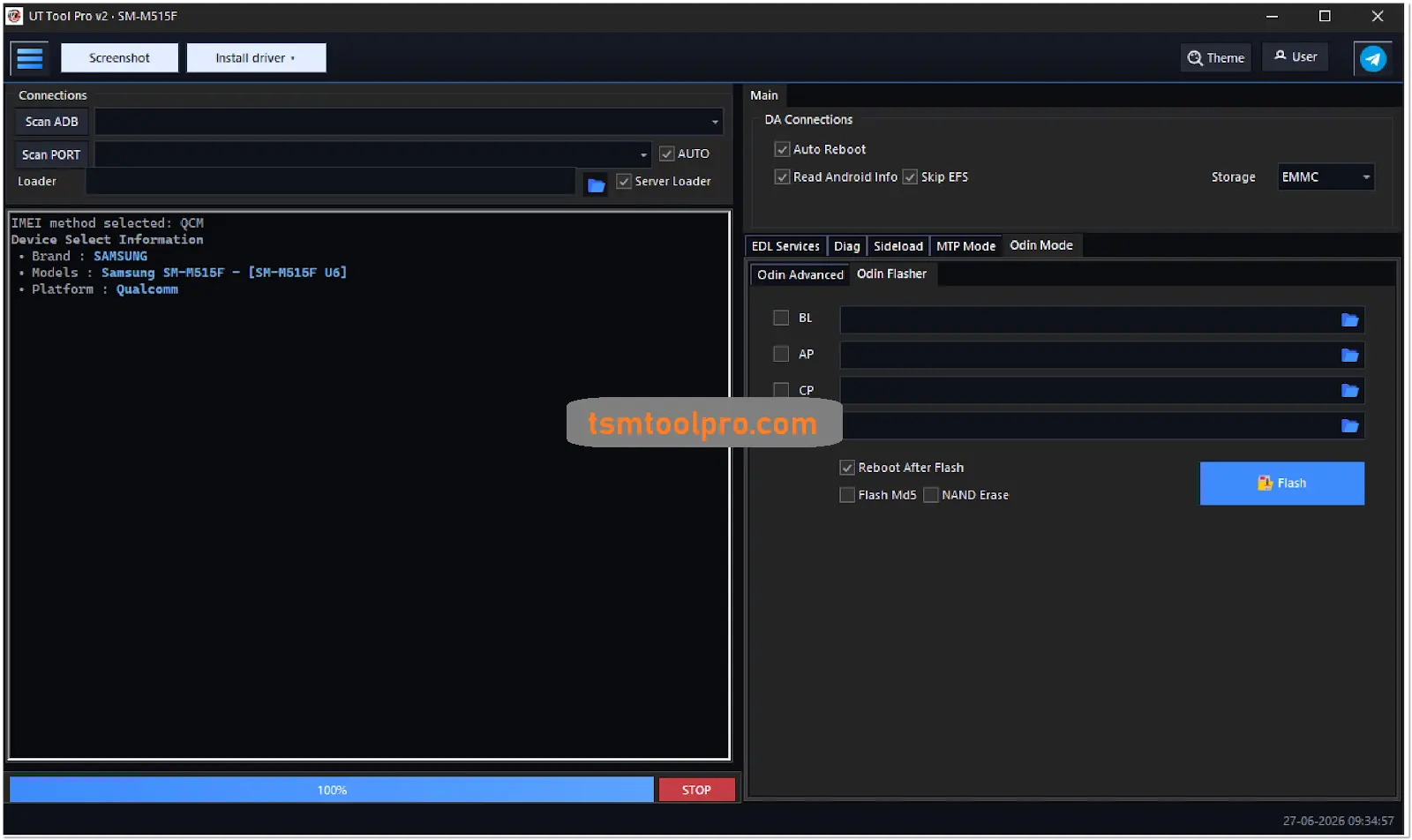Viewport: 1412px width, 840px height.
Task: Toggle Skip EFS checkbox
Action: point(910,176)
